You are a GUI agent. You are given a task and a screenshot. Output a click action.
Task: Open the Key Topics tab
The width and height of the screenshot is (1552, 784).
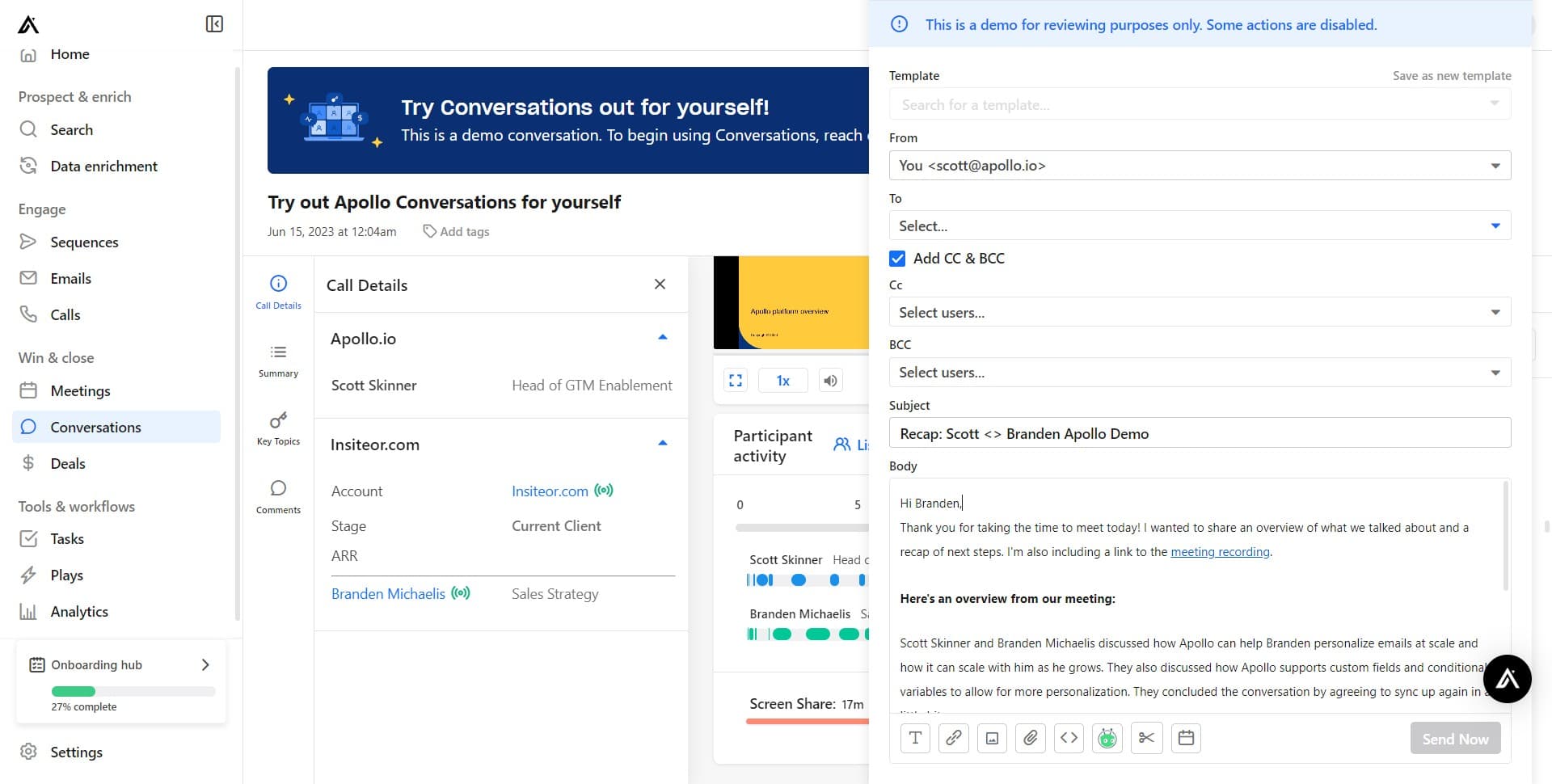(278, 428)
